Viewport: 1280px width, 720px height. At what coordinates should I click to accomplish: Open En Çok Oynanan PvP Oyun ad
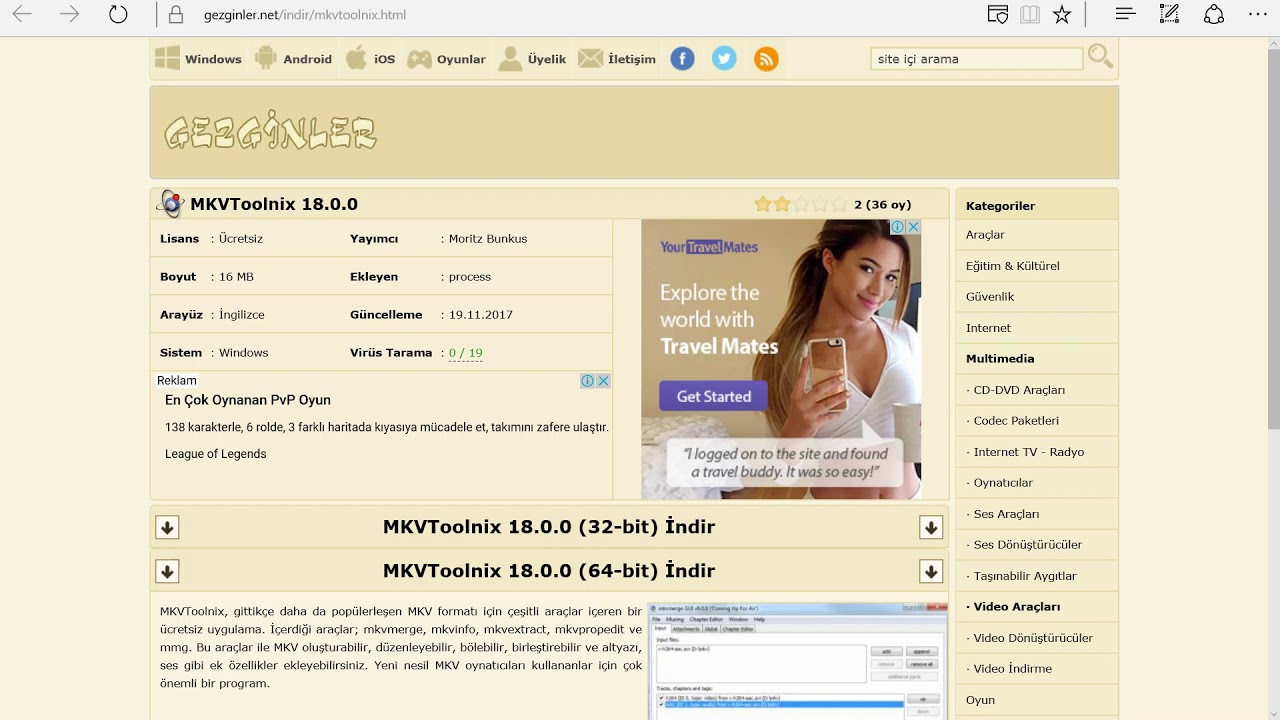click(248, 400)
